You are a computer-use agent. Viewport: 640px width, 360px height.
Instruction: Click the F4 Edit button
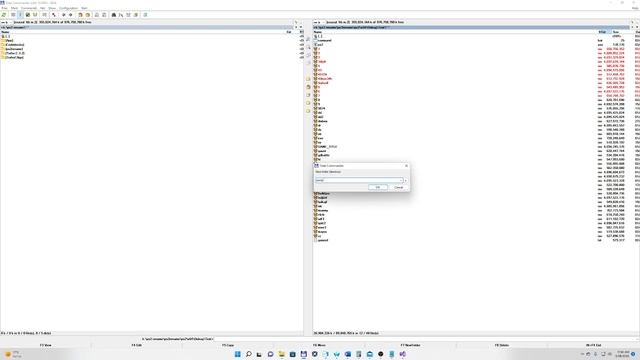[x=137, y=345]
